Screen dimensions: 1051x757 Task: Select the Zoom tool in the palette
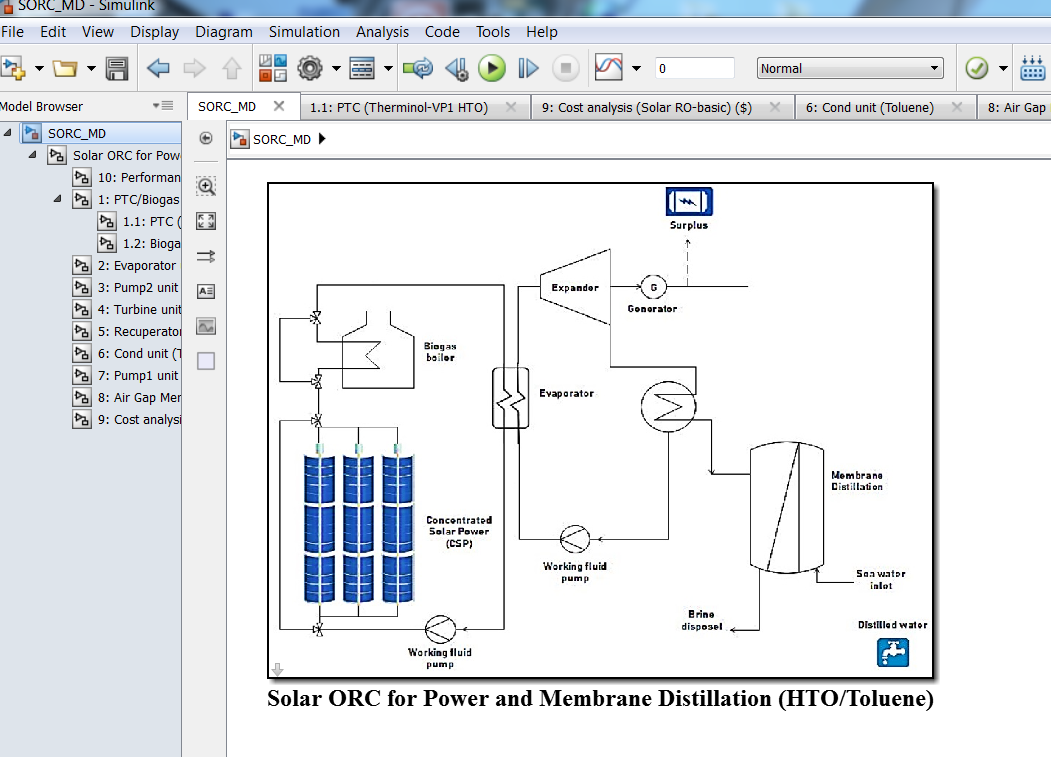point(205,186)
